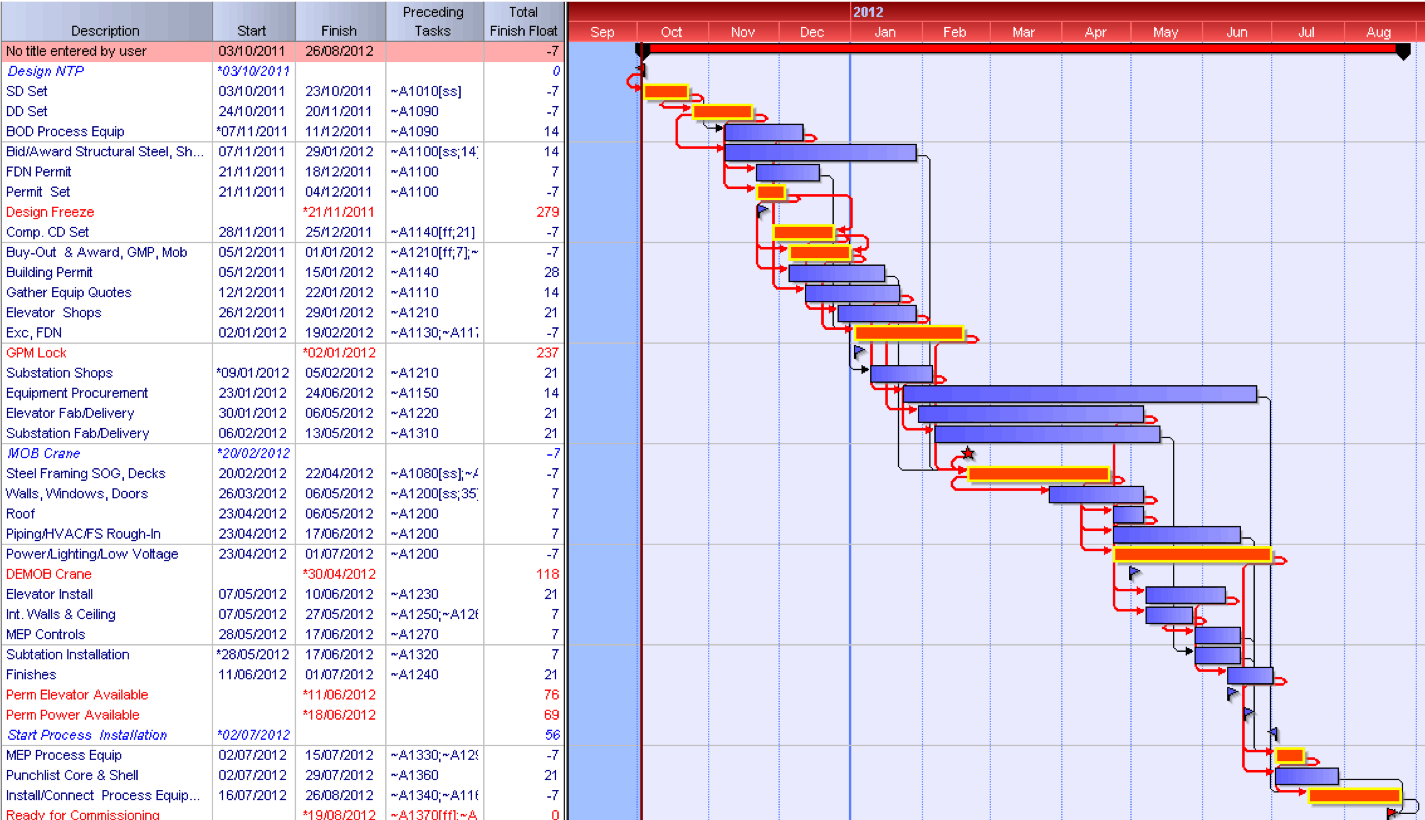Click the blue flag marker above DEMOB Crane row
This screenshot has width=1425, height=820.
click(1134, 573)
